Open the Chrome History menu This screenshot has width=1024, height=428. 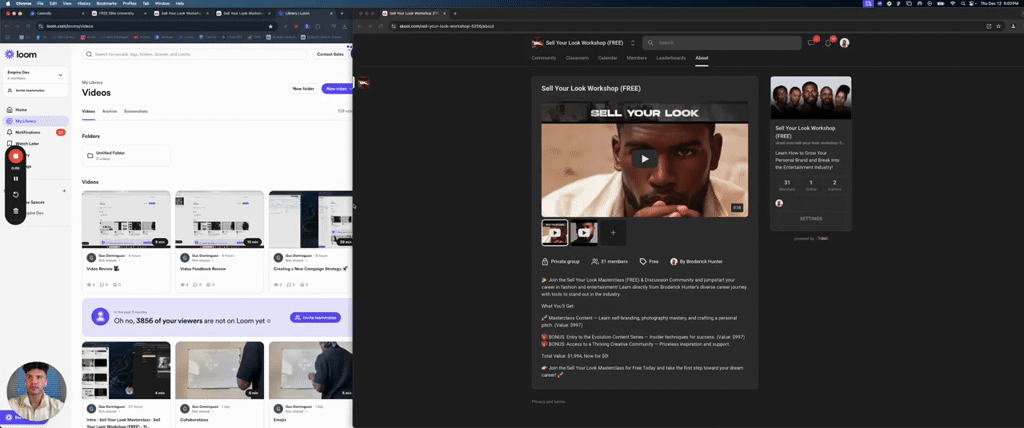pyautogui.click(x=84, y=3)
